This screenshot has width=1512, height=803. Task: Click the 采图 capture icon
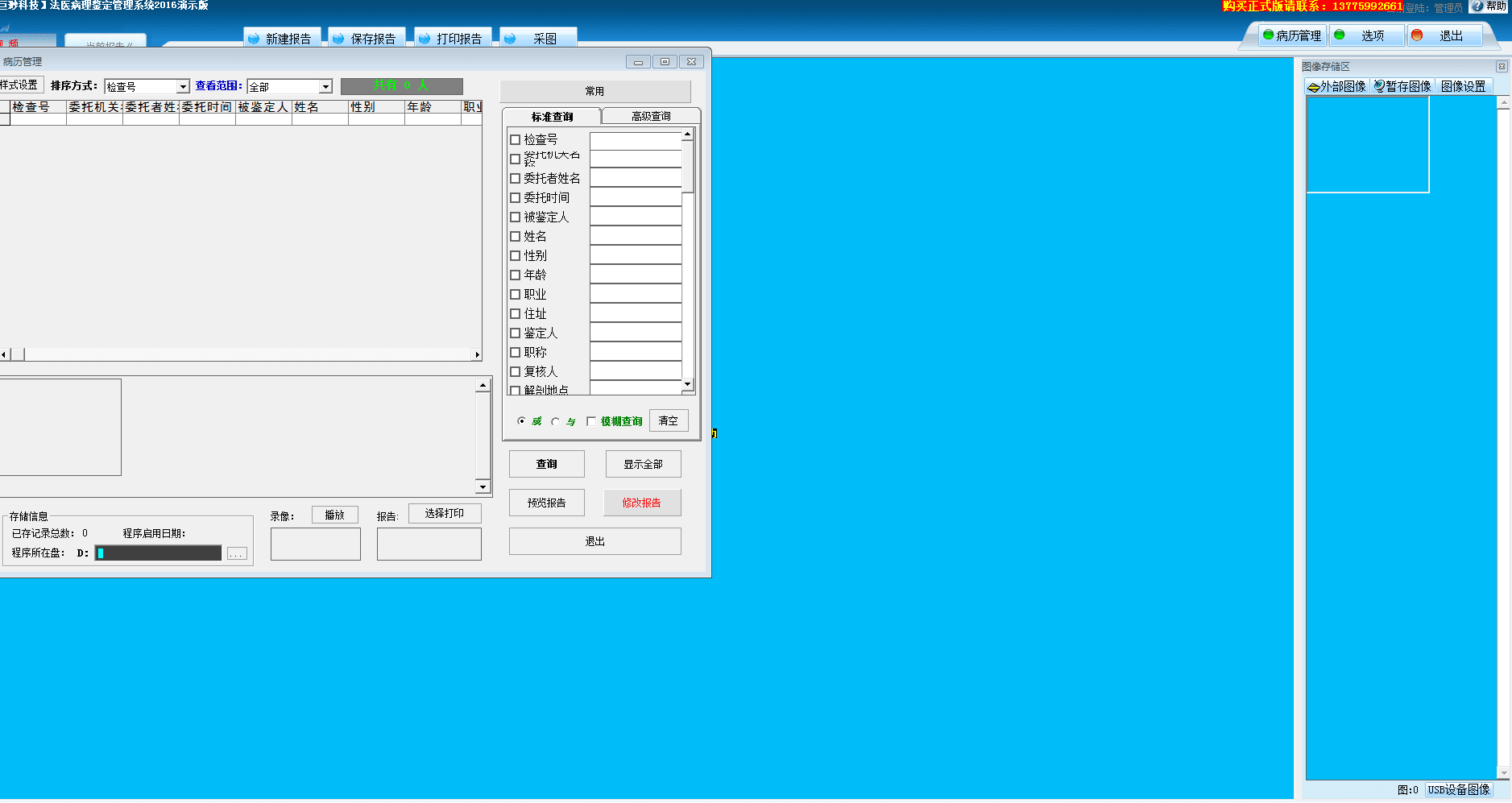pos(510,39)
